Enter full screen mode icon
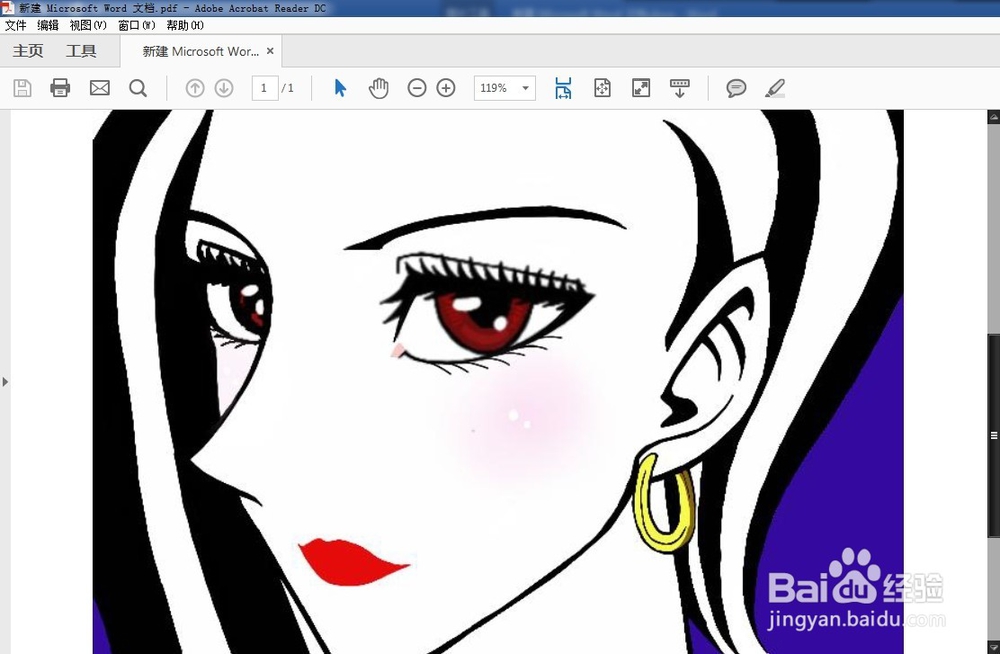 coord(641,88)
